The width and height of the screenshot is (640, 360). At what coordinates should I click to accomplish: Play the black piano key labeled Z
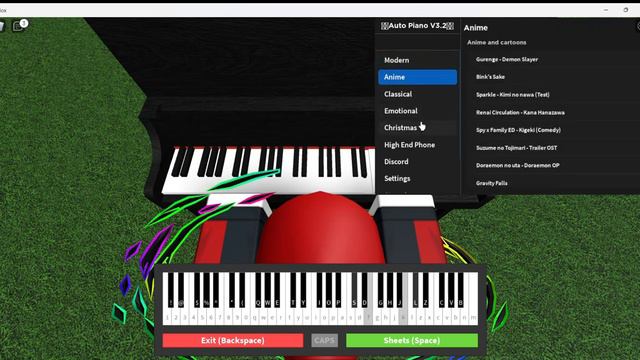click(x=425, y=290)
